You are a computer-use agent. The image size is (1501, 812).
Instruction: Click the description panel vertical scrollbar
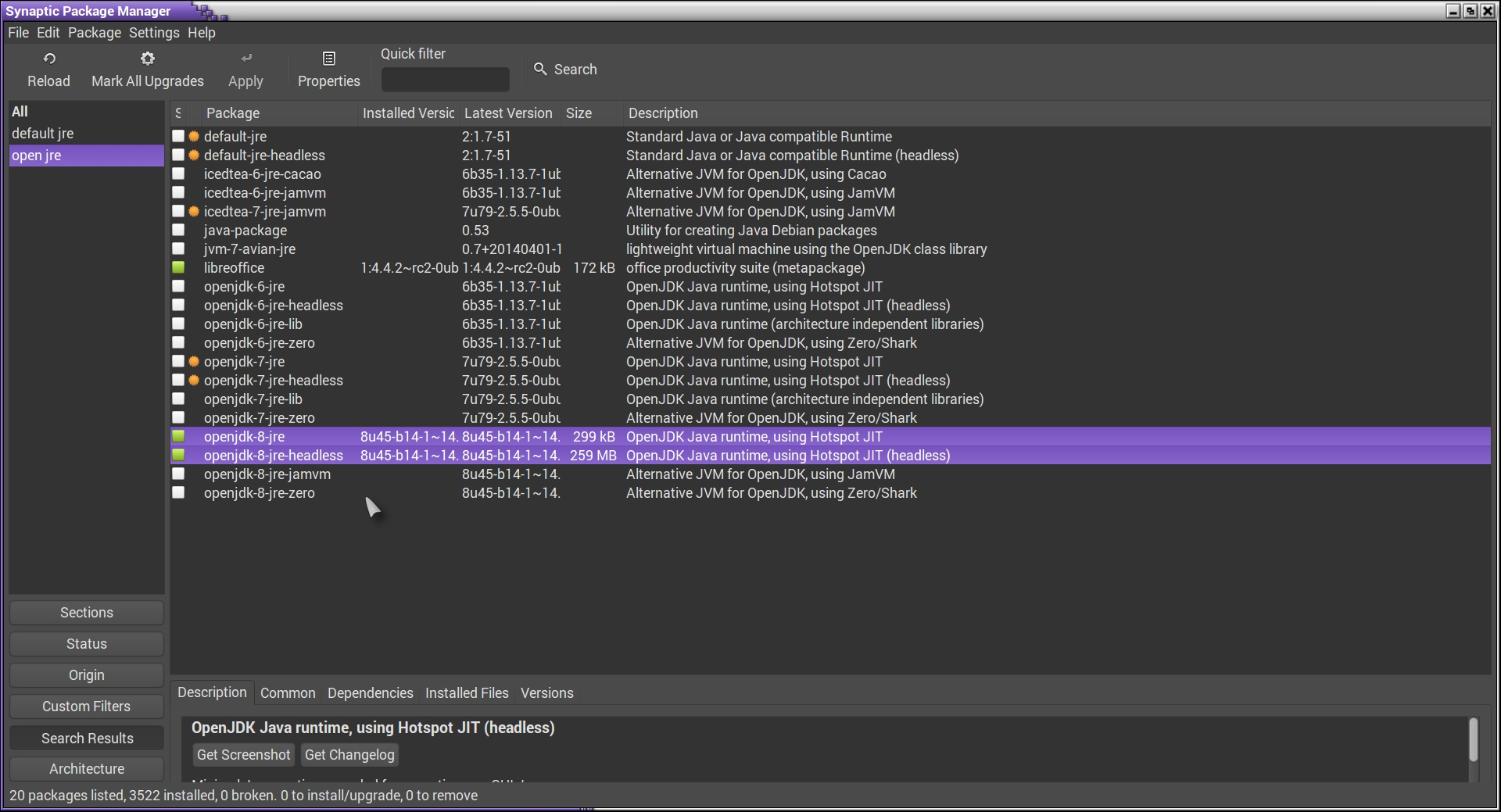tap(1473, 739)
